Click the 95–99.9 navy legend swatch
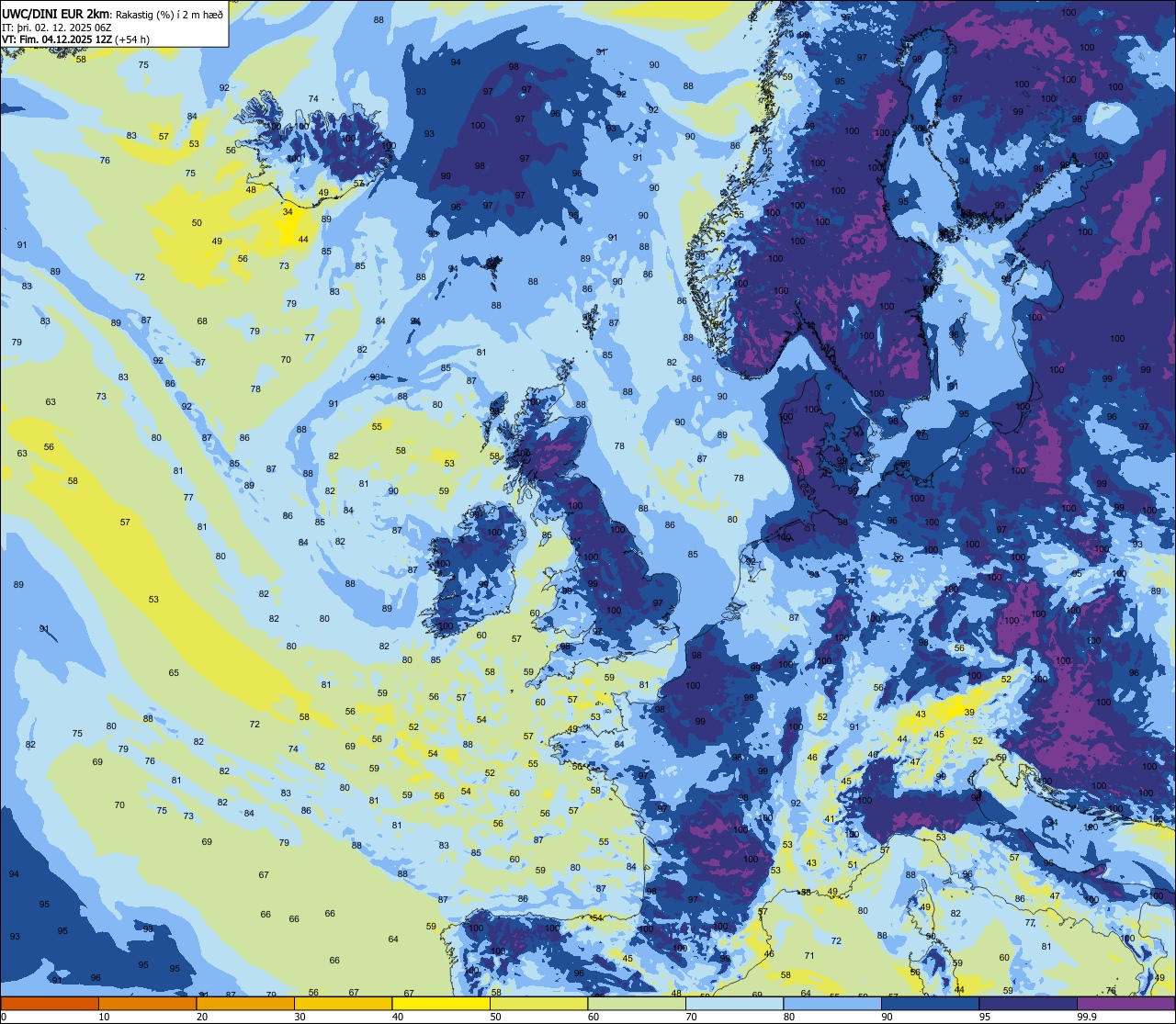Screen dimensions: 1176x1024 click(1028, 1003)
